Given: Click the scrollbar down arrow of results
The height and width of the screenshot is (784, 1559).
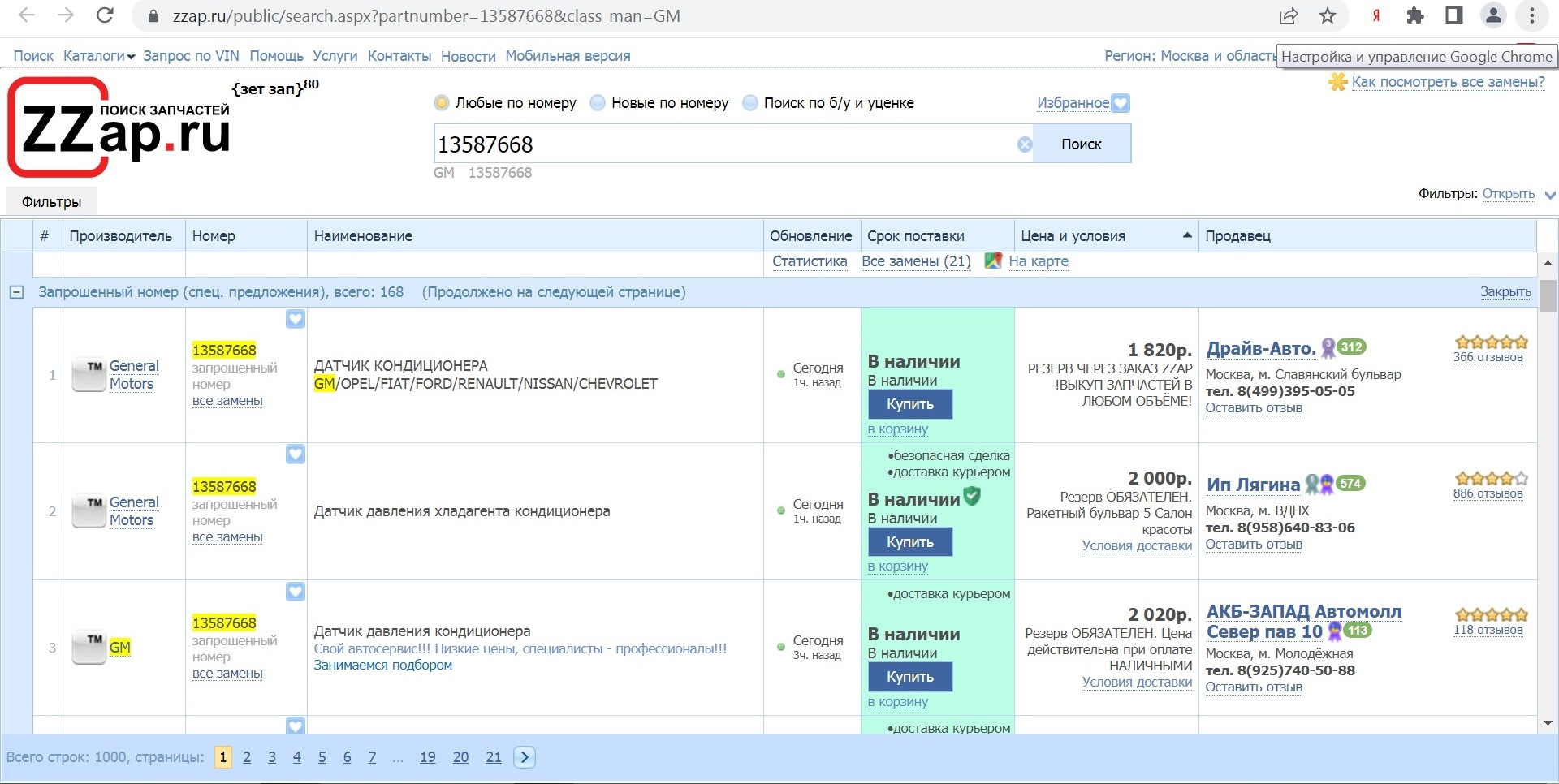Looking at the screenshot, I should pos(1548,723).
